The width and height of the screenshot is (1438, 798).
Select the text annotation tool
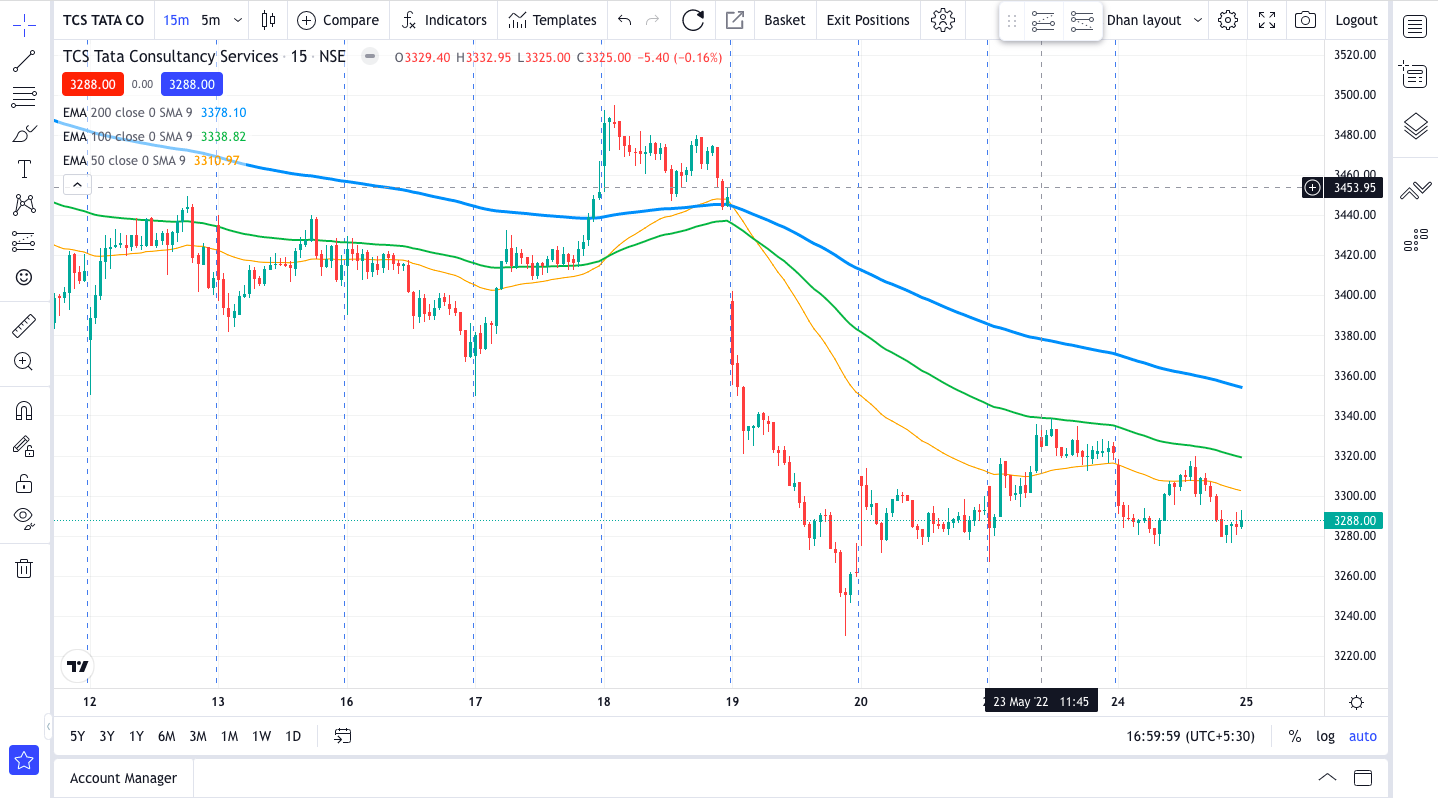click(x=24, y=169)
